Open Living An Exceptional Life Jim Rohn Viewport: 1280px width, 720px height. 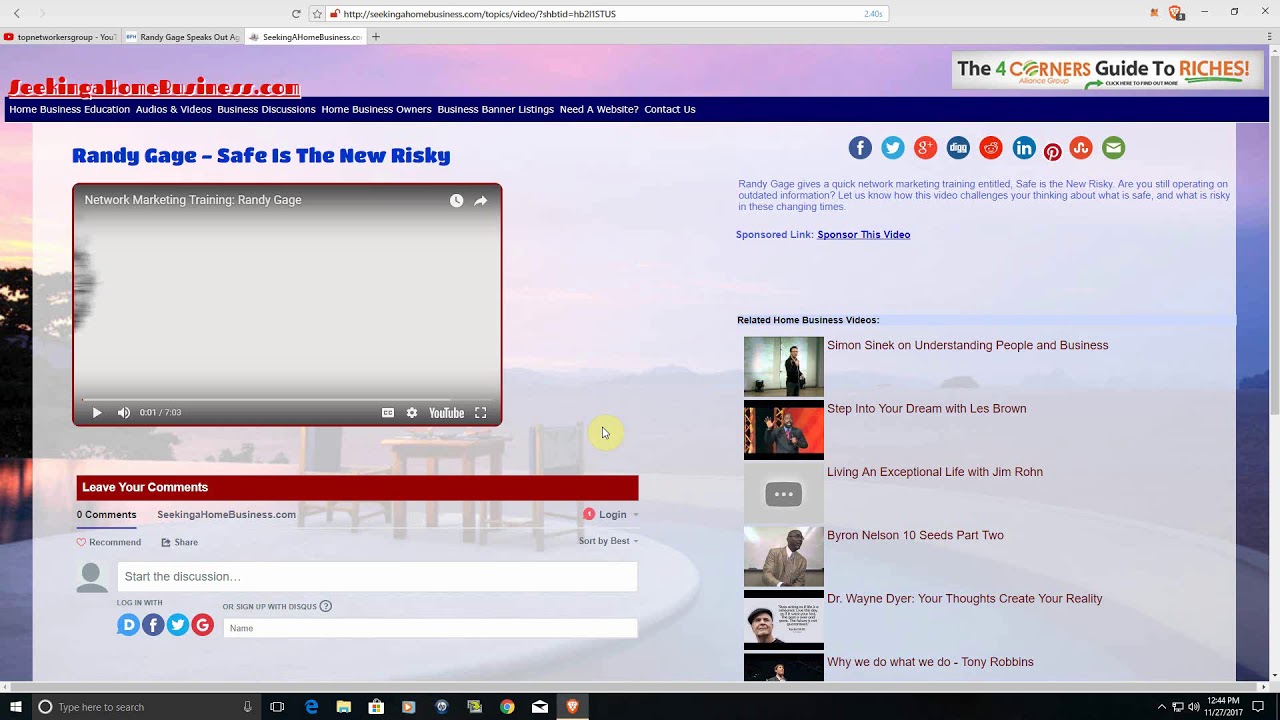pyautogui.click(x=935, y=472)
